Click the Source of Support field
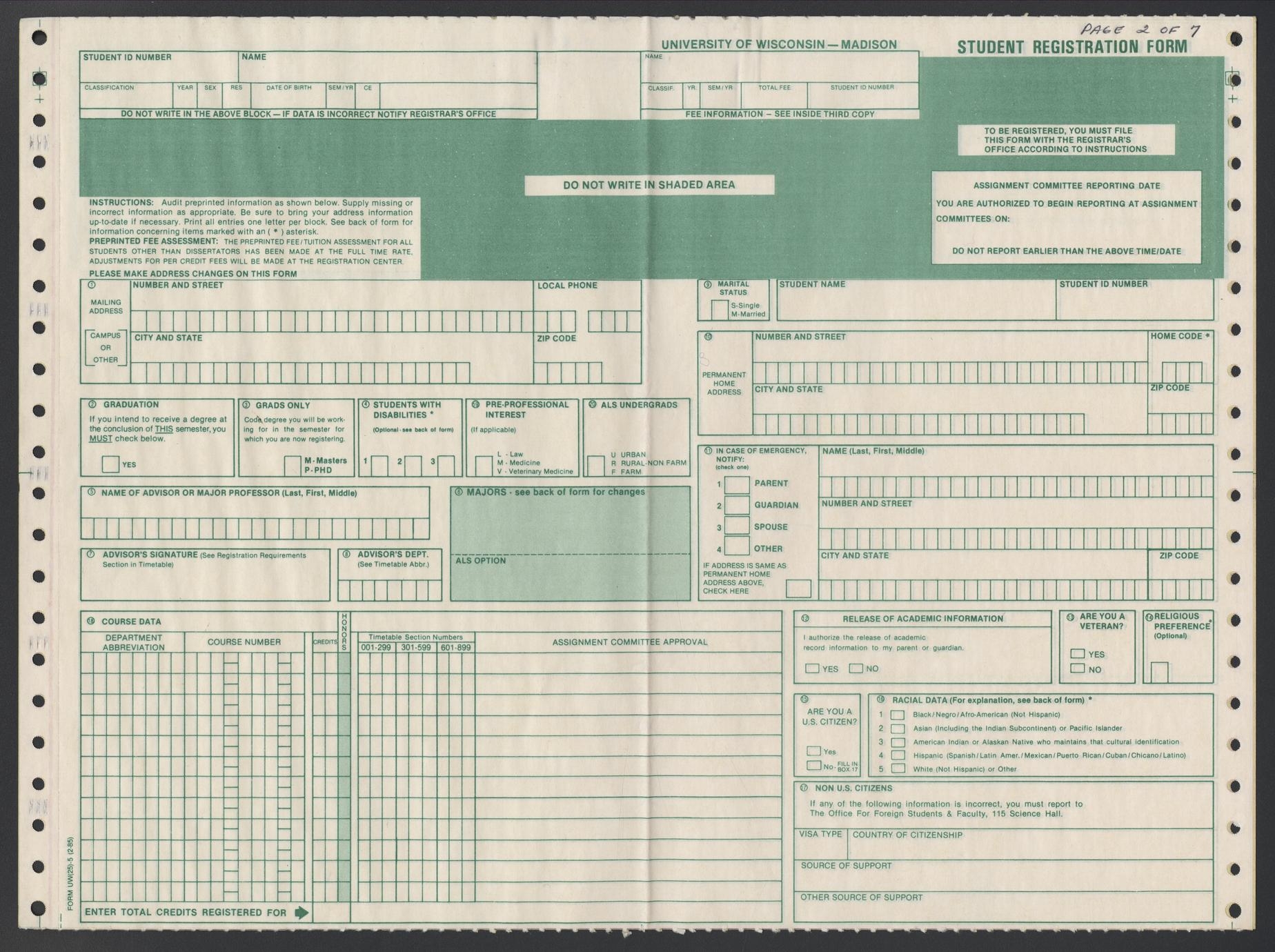The height and width of the screenshot is (952, 1275). tap(1003, 875)
